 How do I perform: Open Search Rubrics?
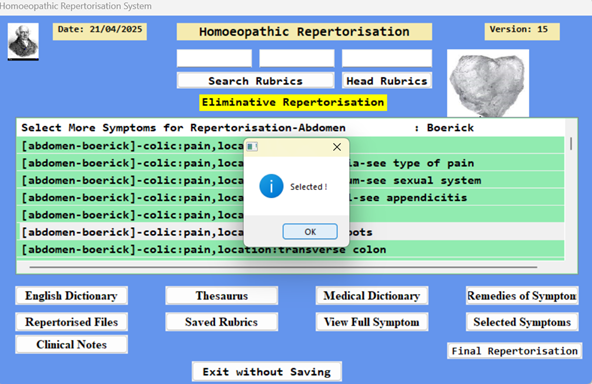(x=255, y=81)
